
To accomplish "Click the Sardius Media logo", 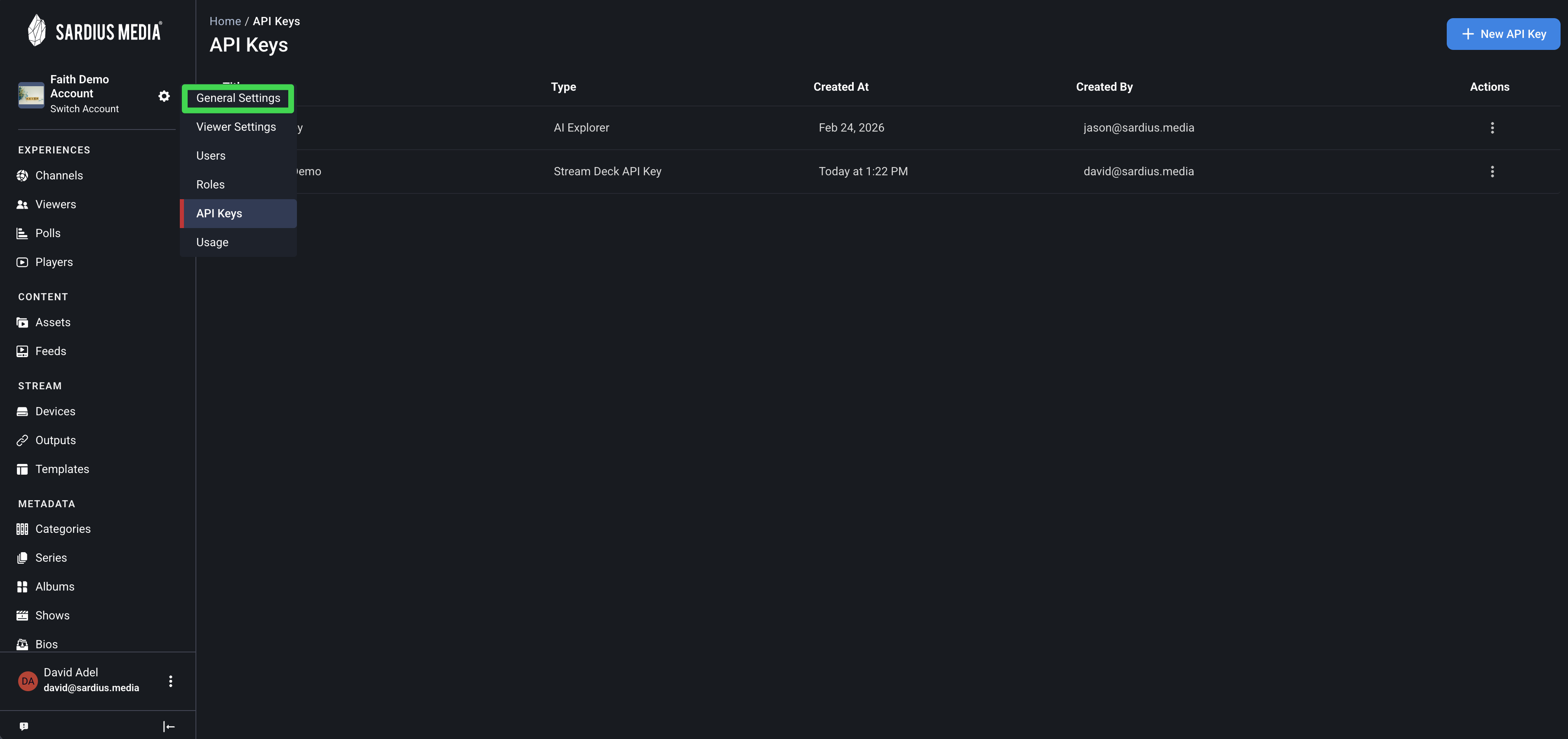I will click(x=95, y=31).
